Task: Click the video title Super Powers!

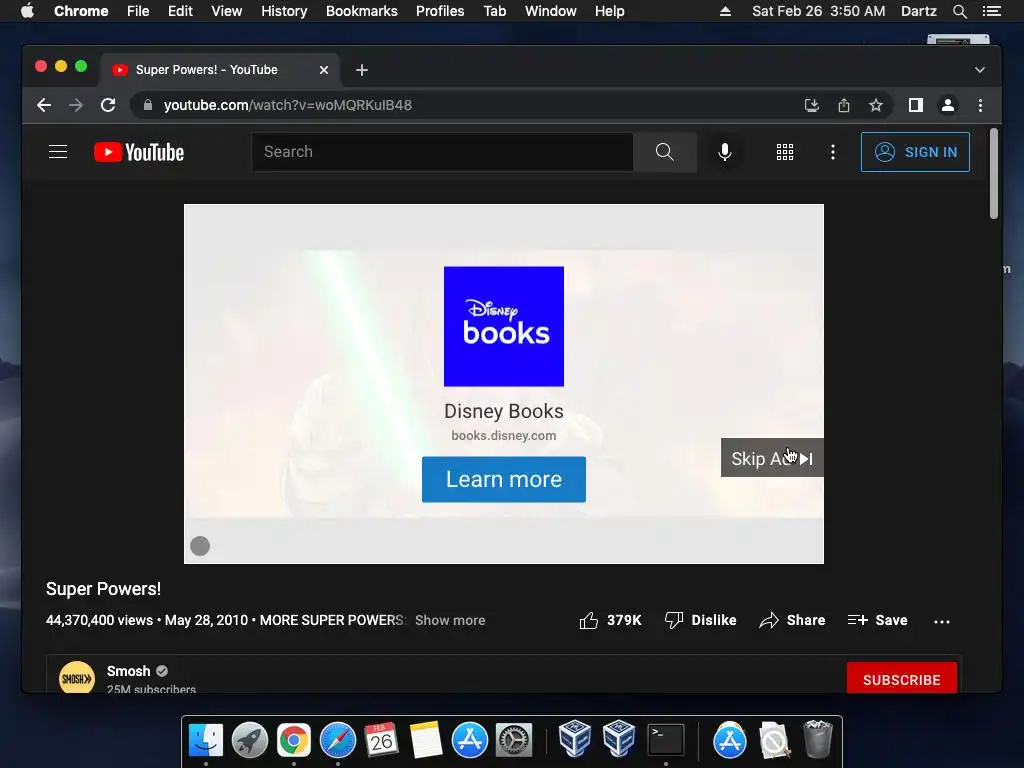Action: [x=103, y=589]
